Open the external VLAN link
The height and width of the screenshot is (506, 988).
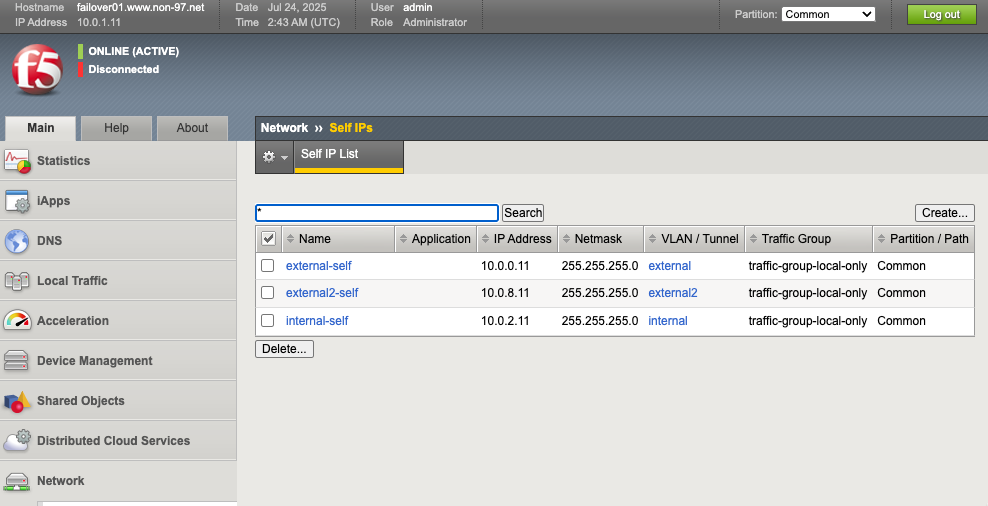point(670,266)
